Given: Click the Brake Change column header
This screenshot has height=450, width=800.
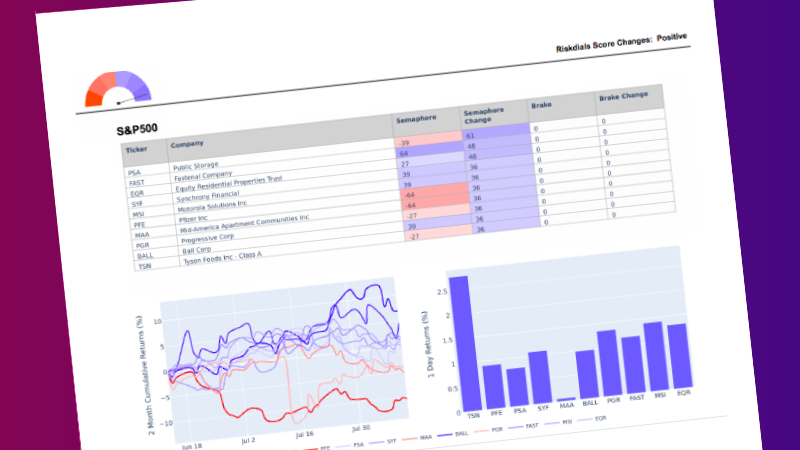Looking at the screenshot, I should 623,96.
